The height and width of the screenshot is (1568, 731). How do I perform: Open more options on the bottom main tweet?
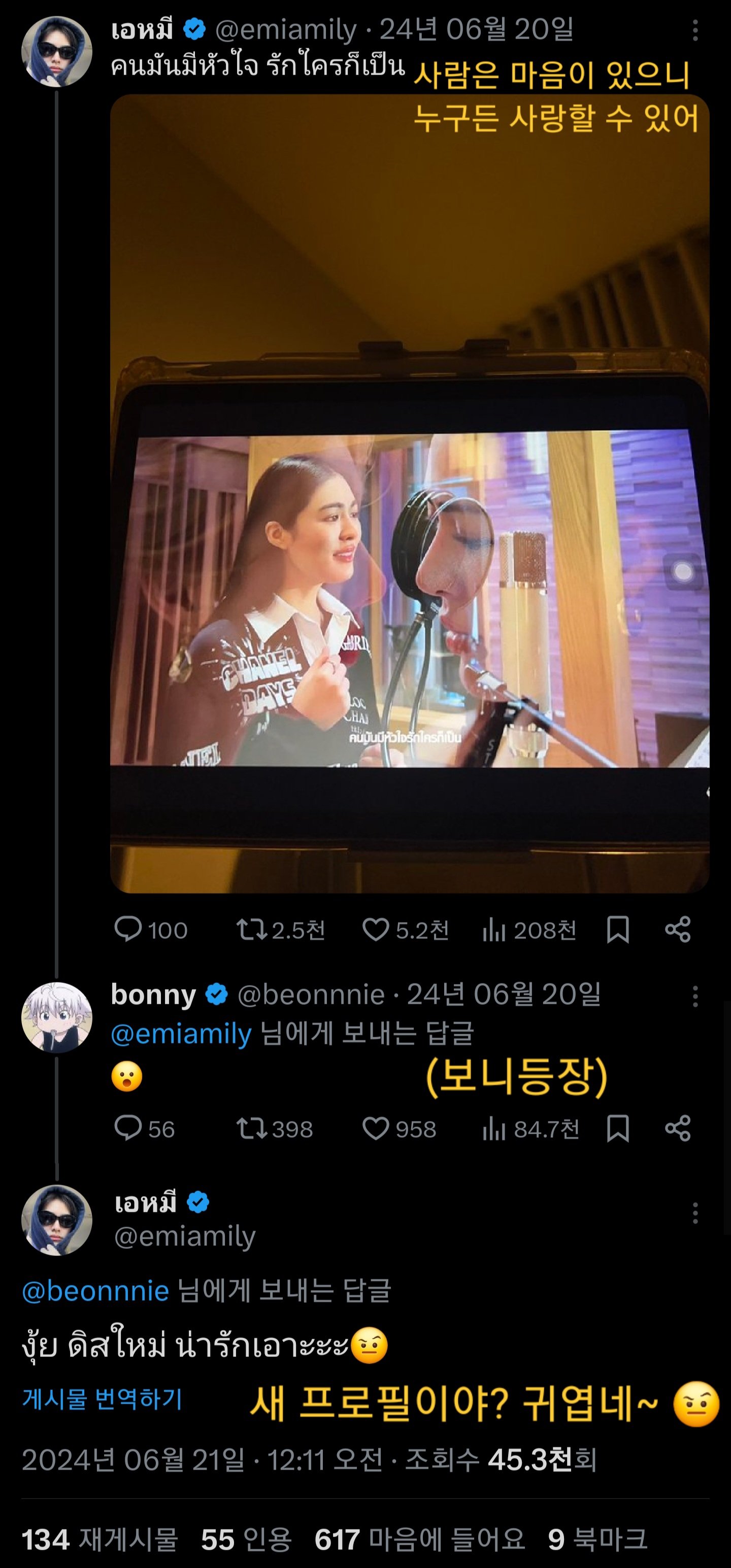[x=695, y=1213]
